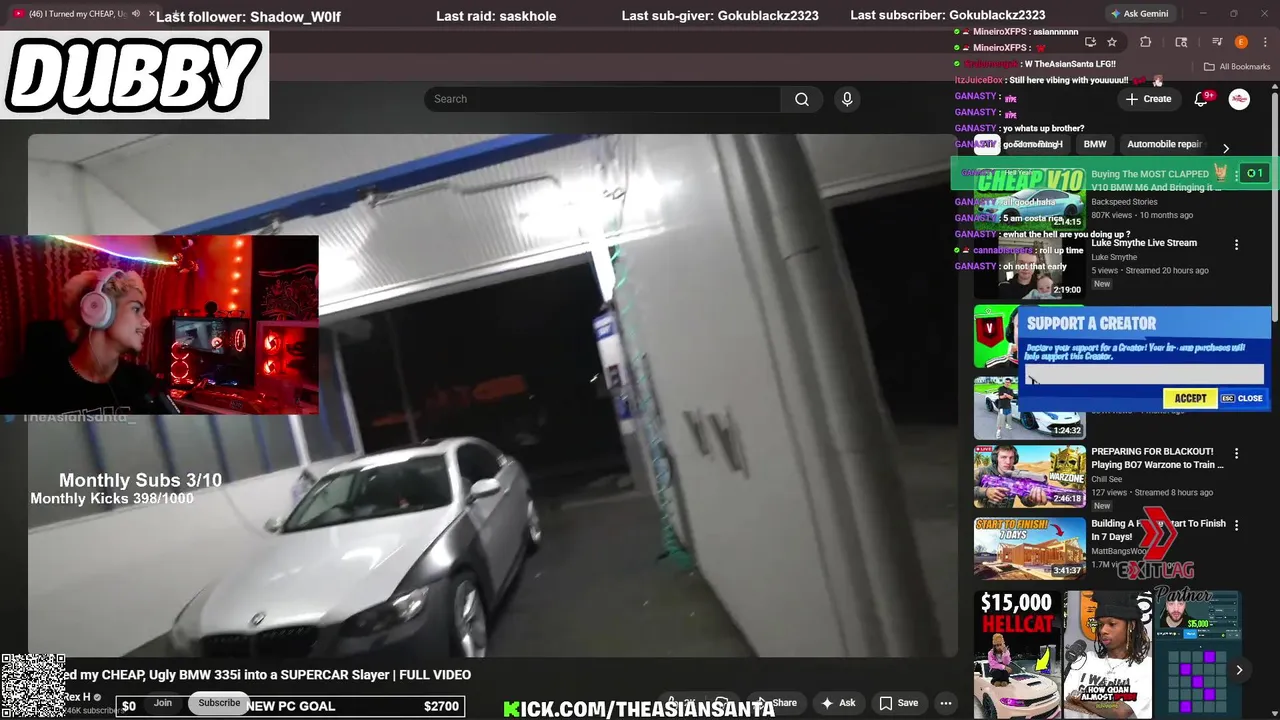
Task: Open Chrome's three-dot menu
Action: coord(1263,42)
